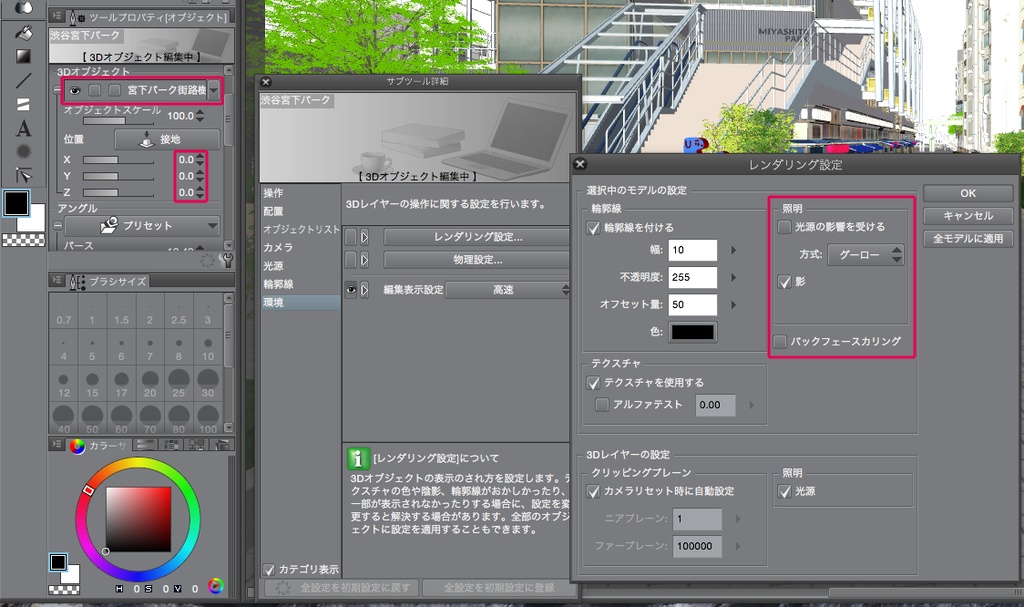Click the 全モデルに適用 button
This screenshot has height=607, width=1024.
tap(966, 238)
